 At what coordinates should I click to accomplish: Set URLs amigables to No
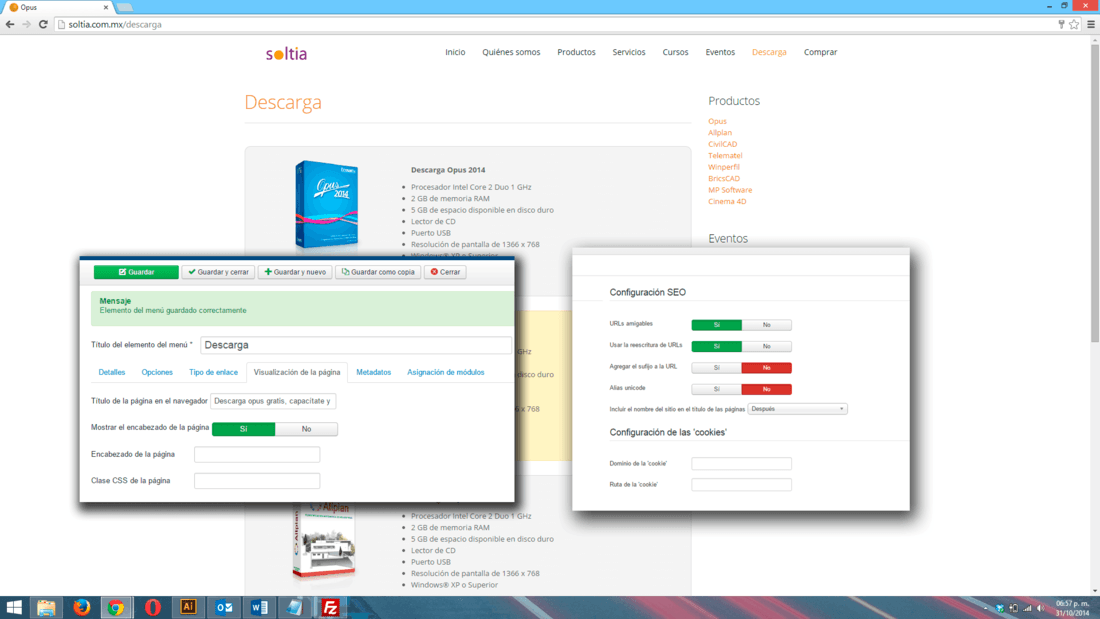767,325
